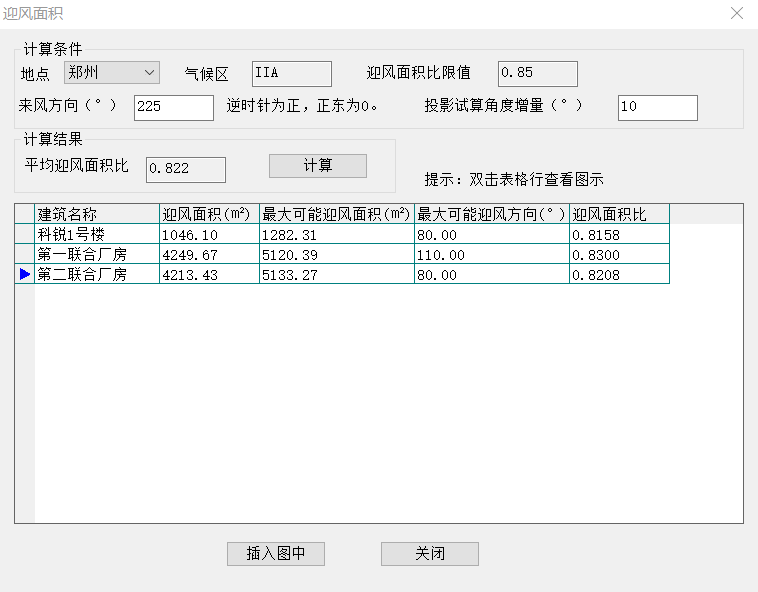This screenshot has width=758, height=592.
Task: Select the 第一联合厂房 table row
Action: tap(97, 254)
